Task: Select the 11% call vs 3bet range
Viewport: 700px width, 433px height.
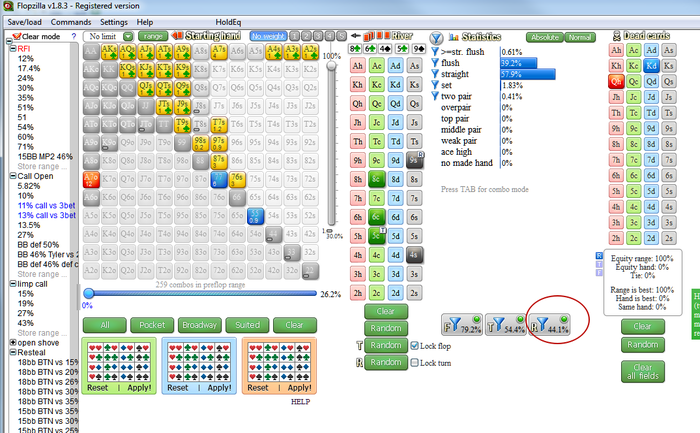Action: (x=46, y=205)
